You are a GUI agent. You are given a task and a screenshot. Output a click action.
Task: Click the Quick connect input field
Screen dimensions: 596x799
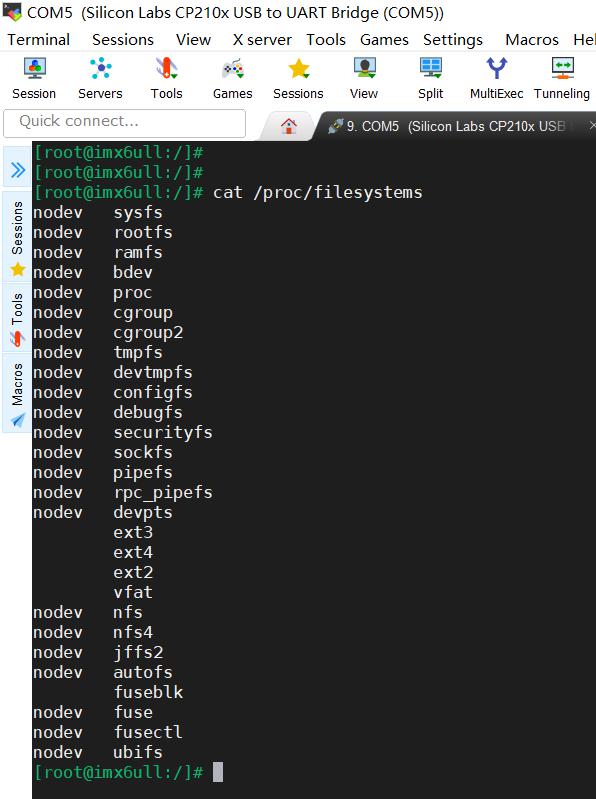(124, 123)
